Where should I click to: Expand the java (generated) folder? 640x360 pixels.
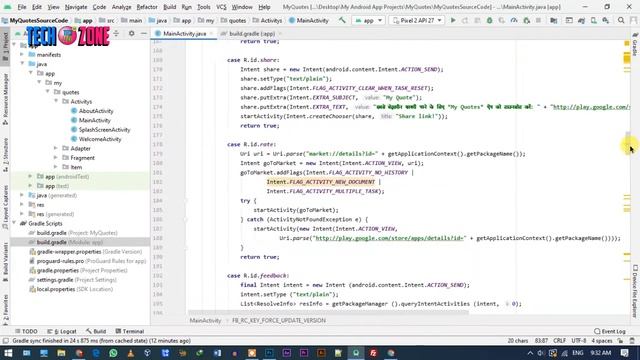click(x=22, y=195)
